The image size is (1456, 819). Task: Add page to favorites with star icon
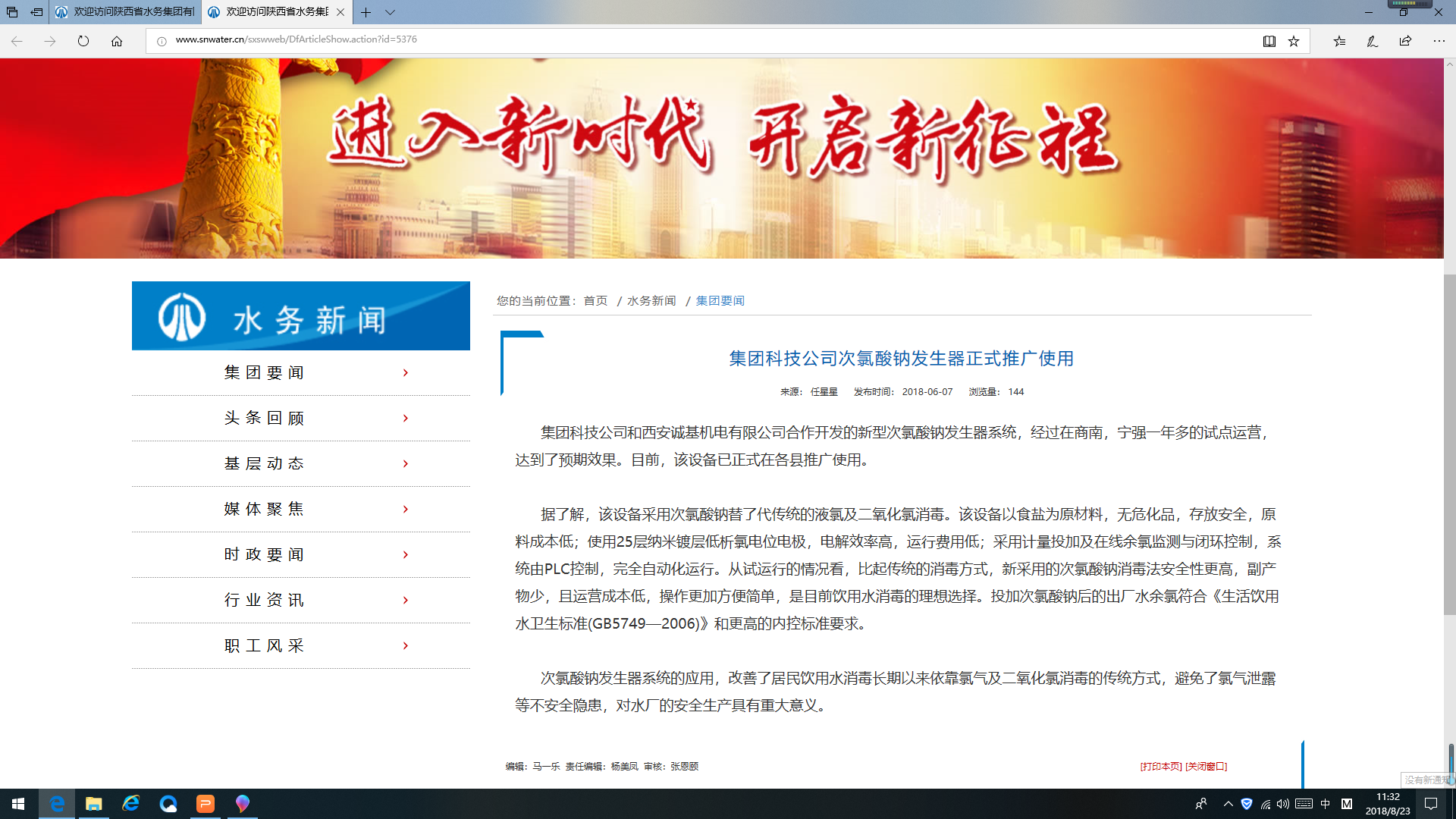[1294, 41]
